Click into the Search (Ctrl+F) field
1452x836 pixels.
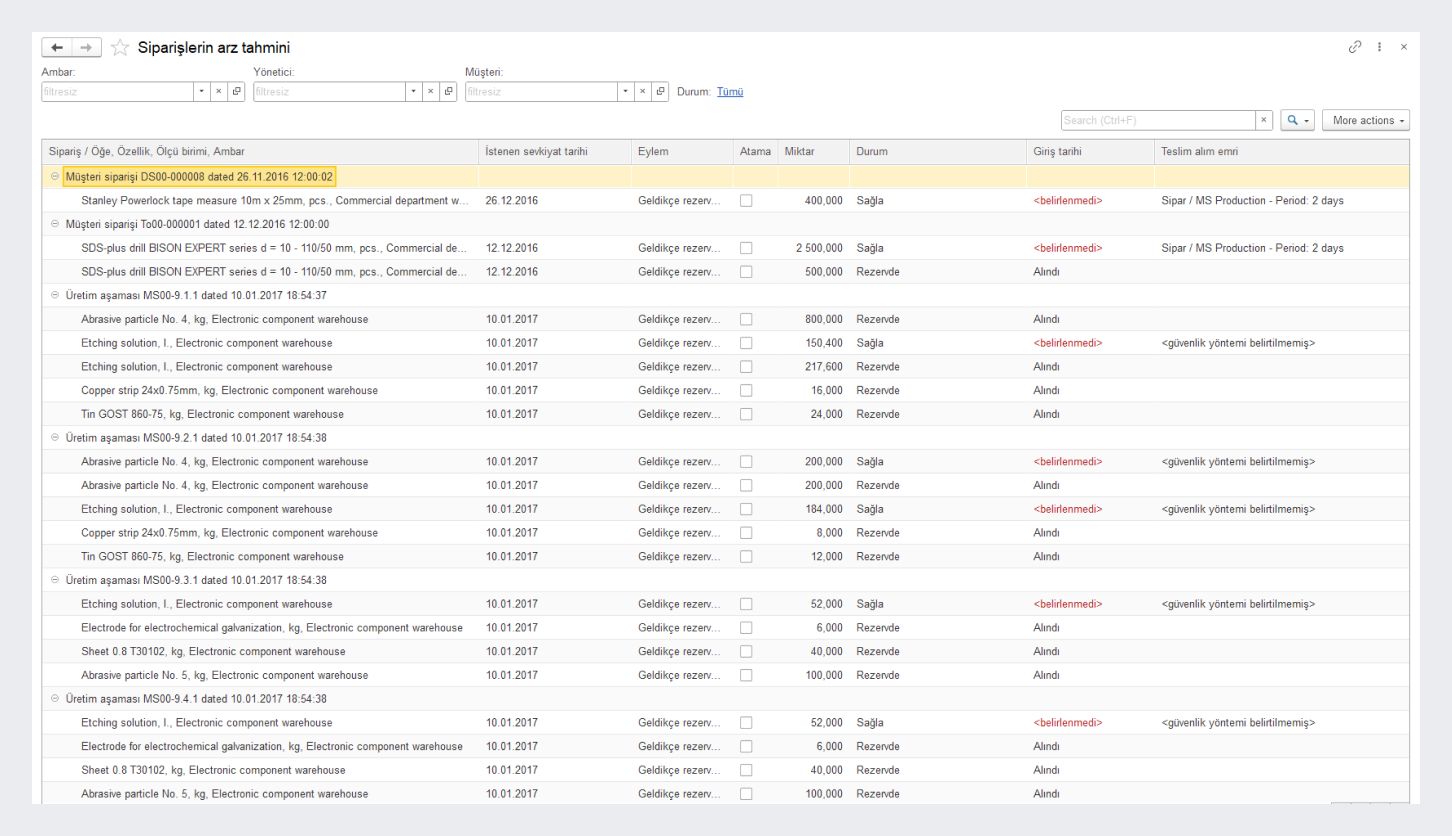pos(1157,120)
